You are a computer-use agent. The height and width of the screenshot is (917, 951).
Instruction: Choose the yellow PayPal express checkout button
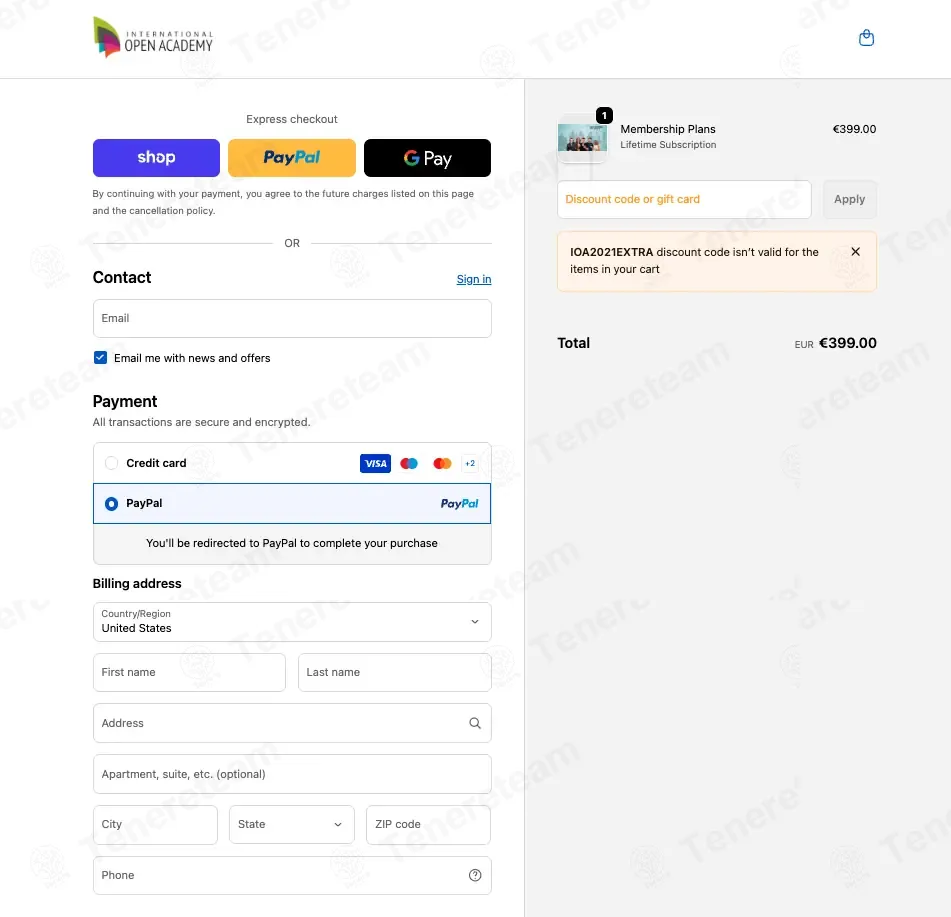pos(292,158)
